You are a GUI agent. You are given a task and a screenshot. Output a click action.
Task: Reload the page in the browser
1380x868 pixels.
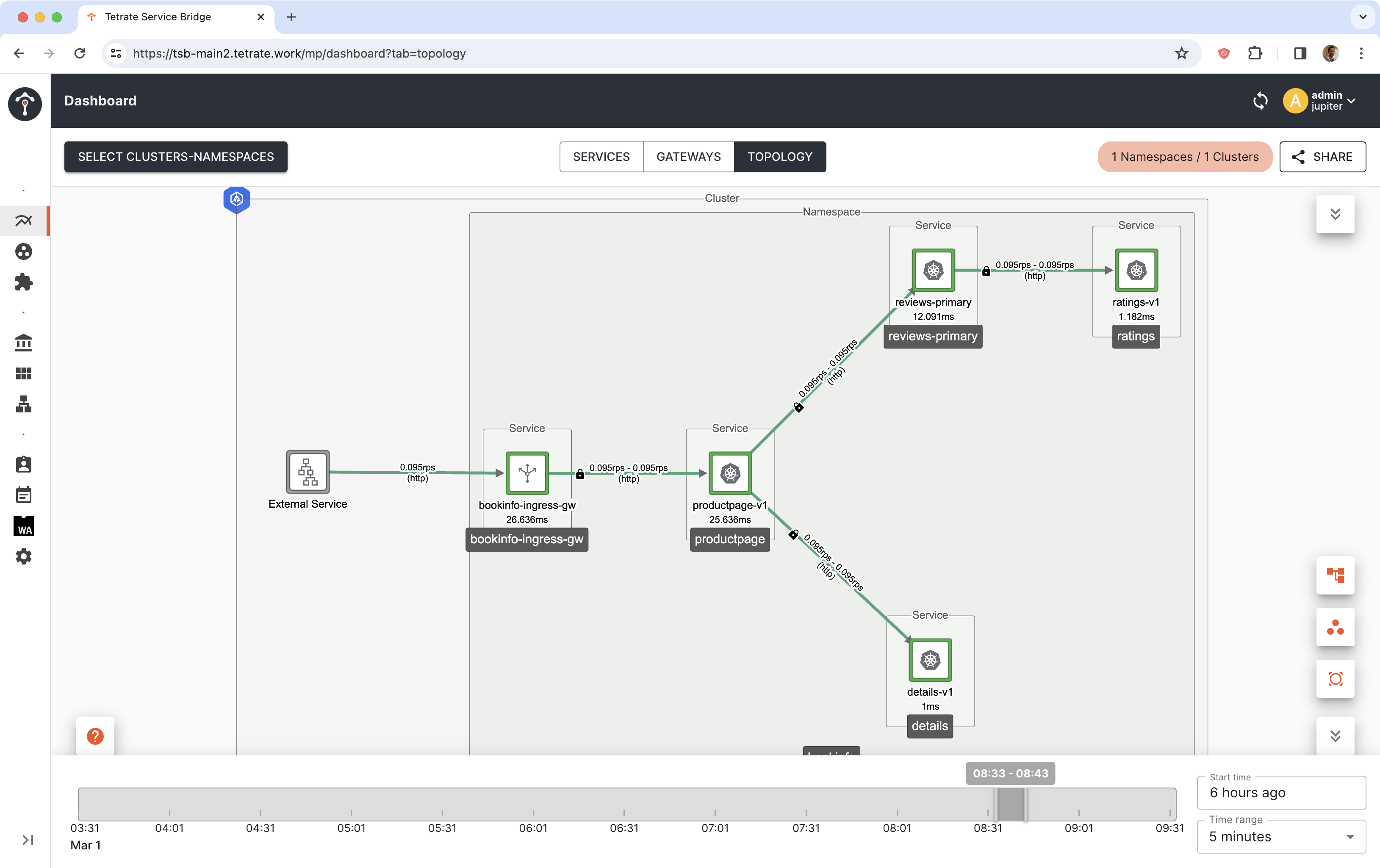click(80, 53)
